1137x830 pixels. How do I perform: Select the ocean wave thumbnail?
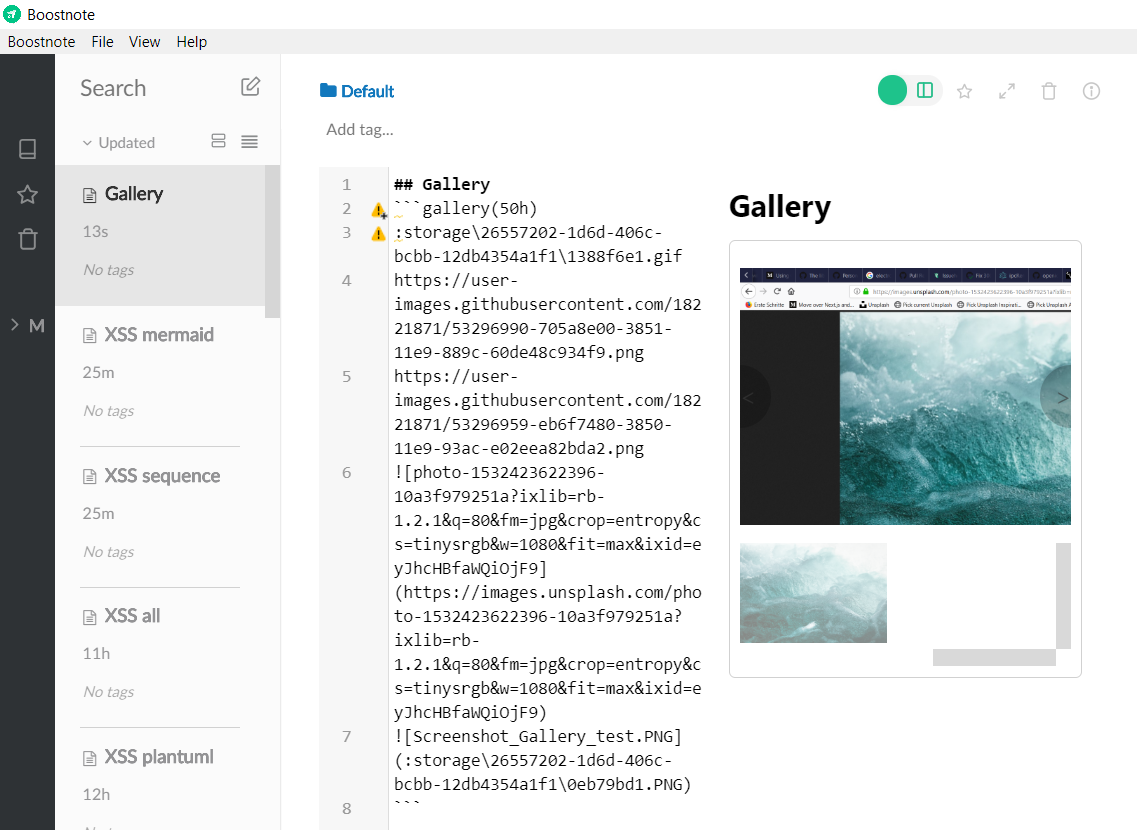[x=813, y=593]
